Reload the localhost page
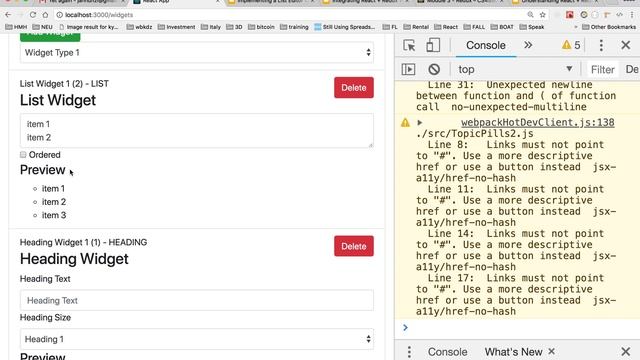640x360 pixels. click(33, 15)
